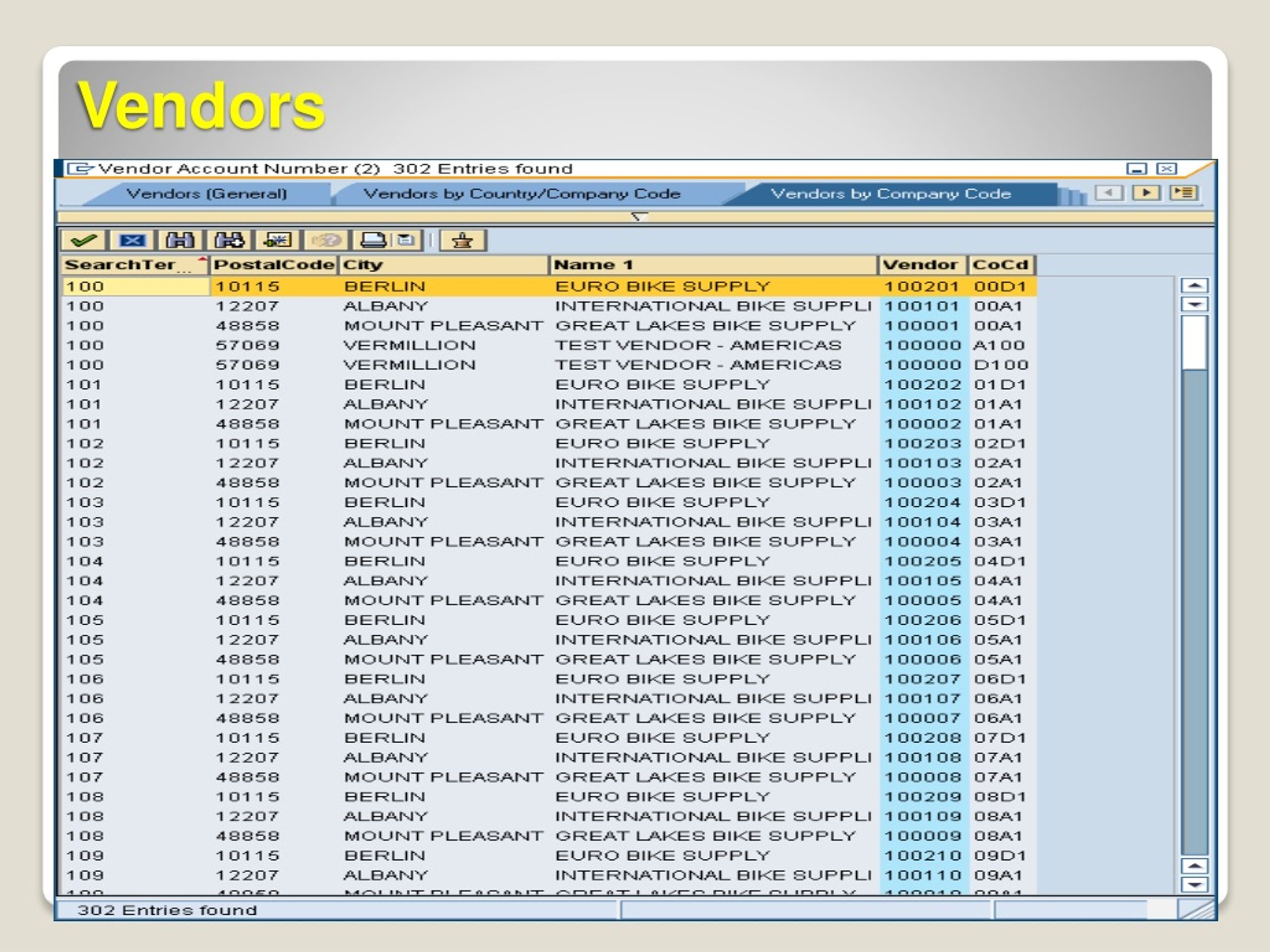Select vendor number 100108

(922, 757)
